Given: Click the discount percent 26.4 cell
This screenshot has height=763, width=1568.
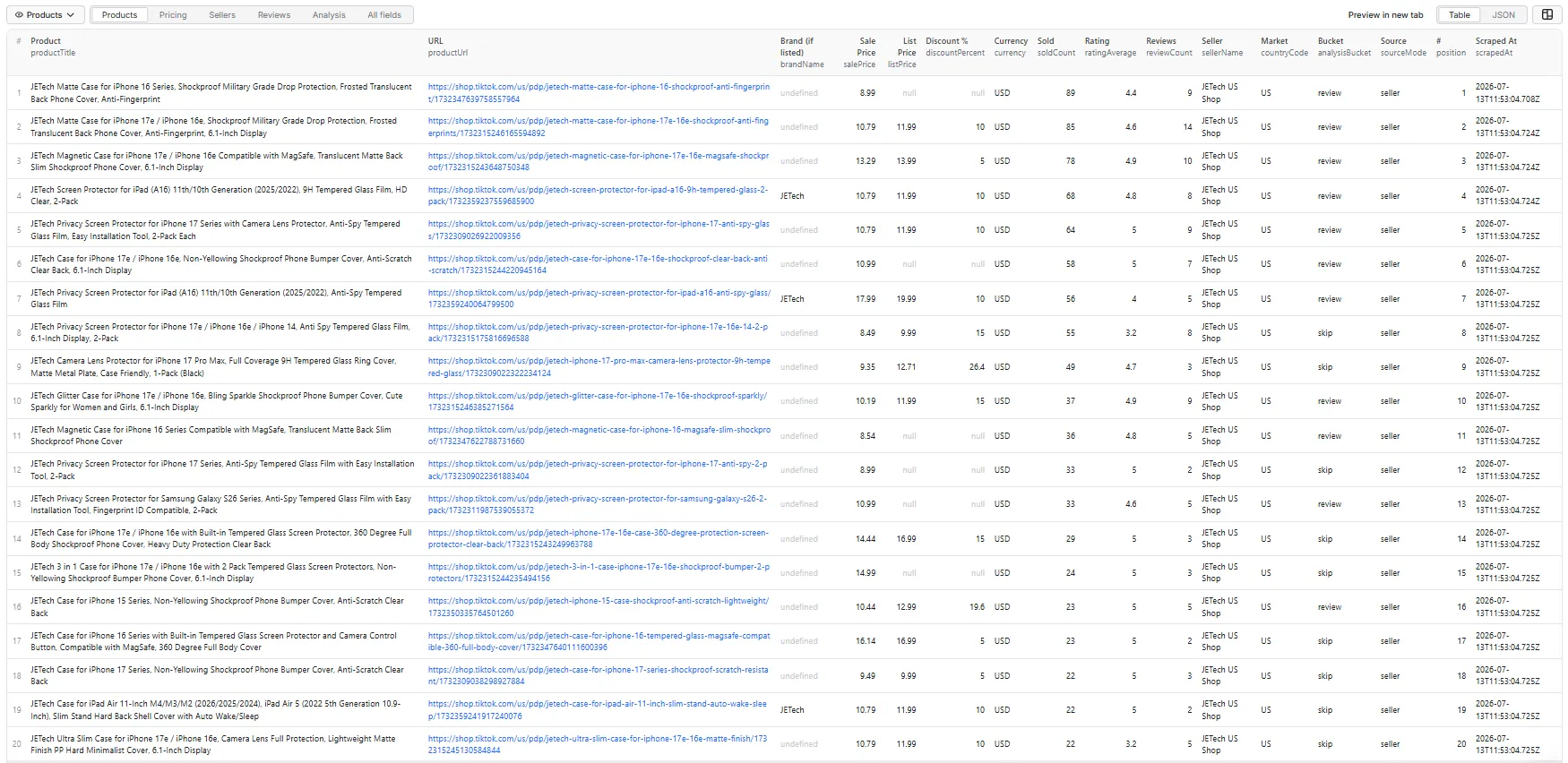Looking at the screenshot, I should pyautogui.click(x=977, y=367).
